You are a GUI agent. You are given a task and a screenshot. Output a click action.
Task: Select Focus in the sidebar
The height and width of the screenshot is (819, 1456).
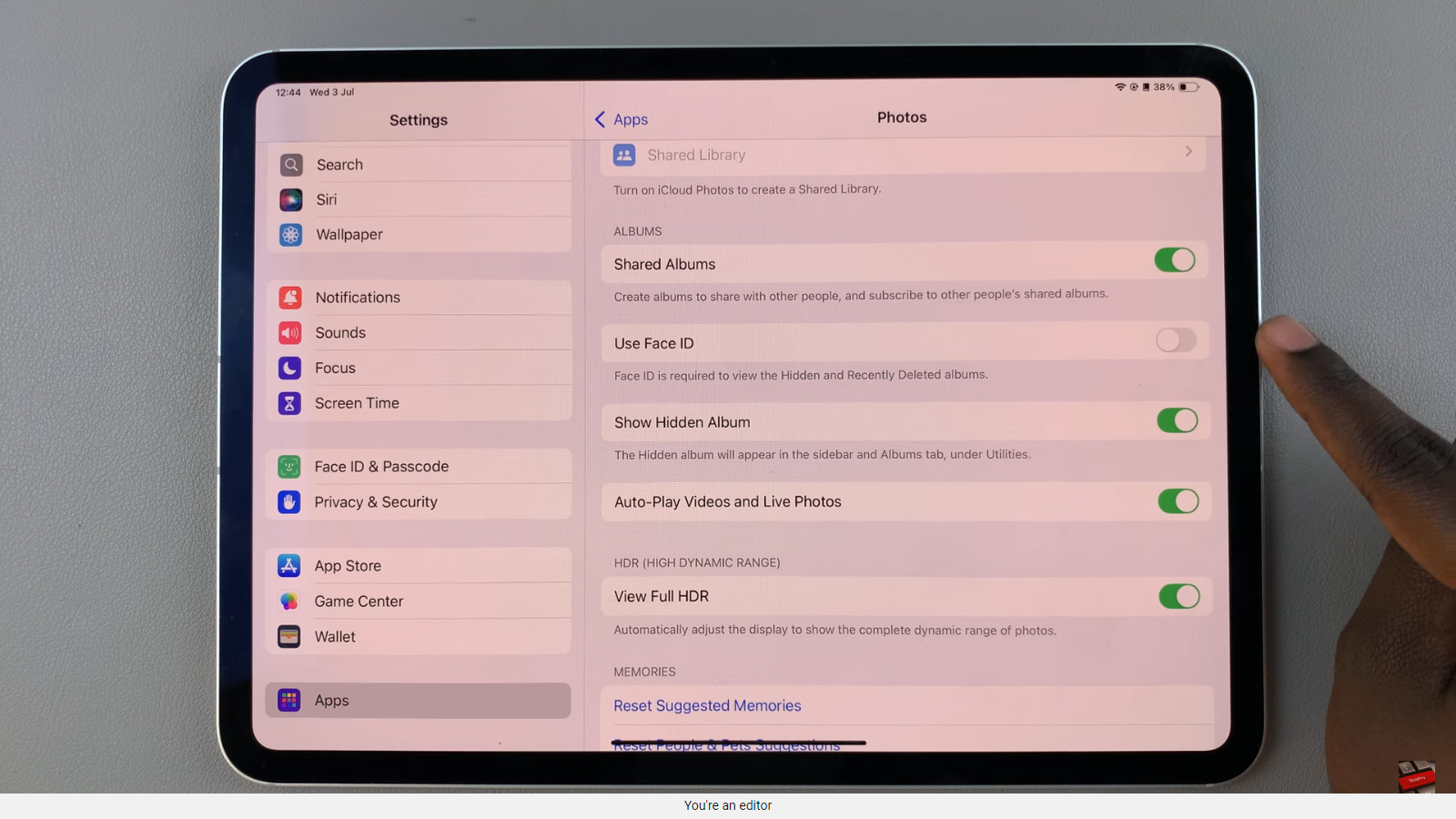pyautogui.click(x=419, y=368)
